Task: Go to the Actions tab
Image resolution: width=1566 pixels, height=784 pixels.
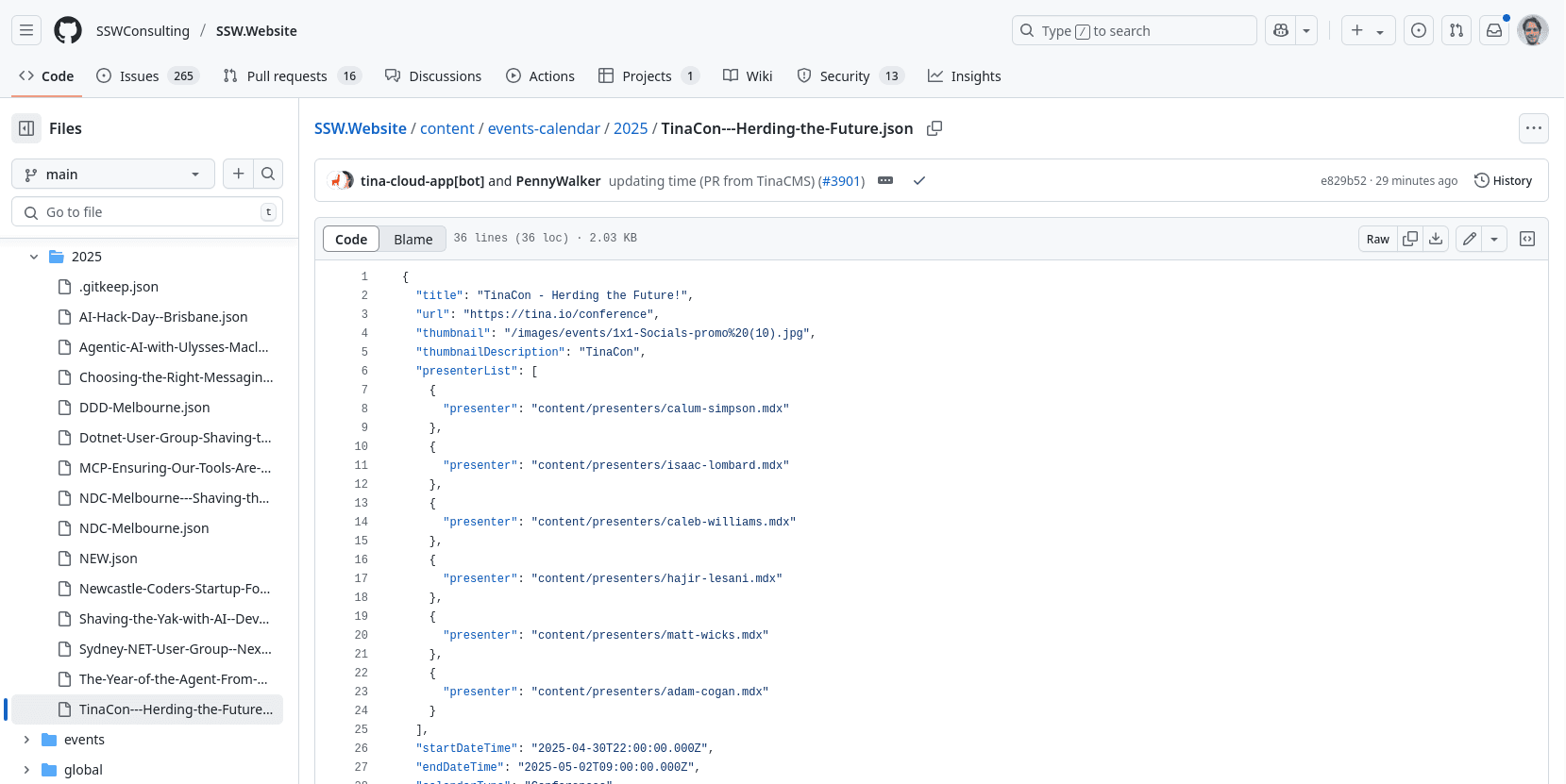Action: (x=540, y=75)
